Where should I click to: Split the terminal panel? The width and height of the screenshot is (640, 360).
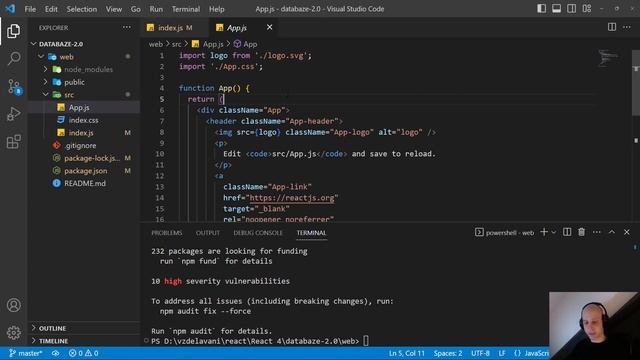coord(567,232)
